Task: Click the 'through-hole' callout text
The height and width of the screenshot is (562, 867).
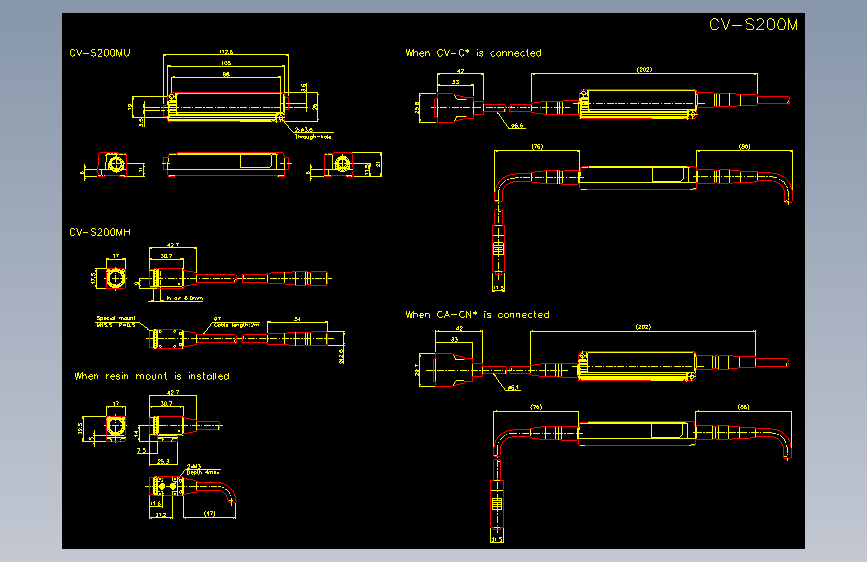Action: tap(313, 137)
